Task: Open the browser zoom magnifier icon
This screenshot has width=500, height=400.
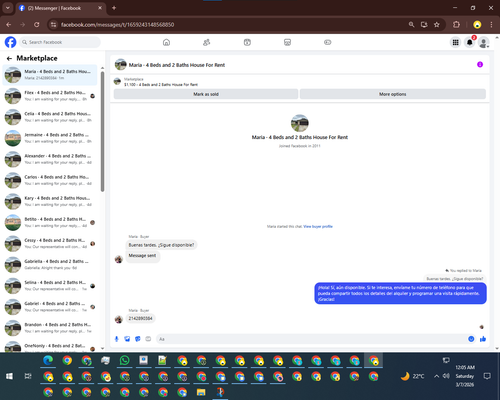Action: [411, 24]
